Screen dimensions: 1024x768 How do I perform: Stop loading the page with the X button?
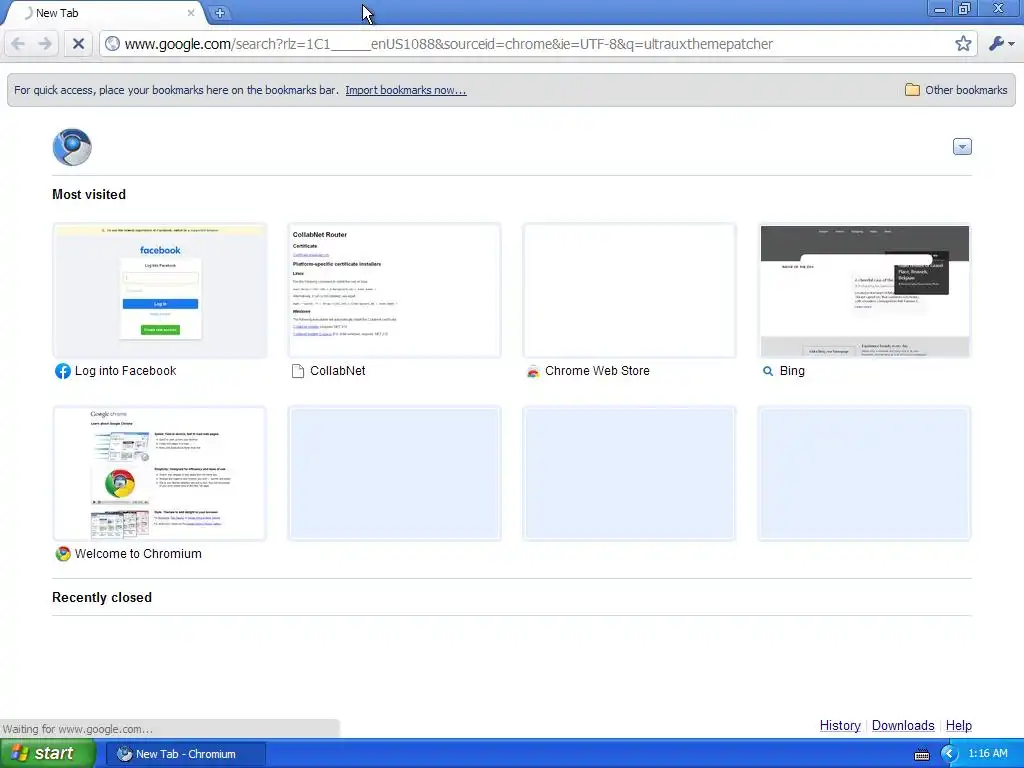(78, 44)
